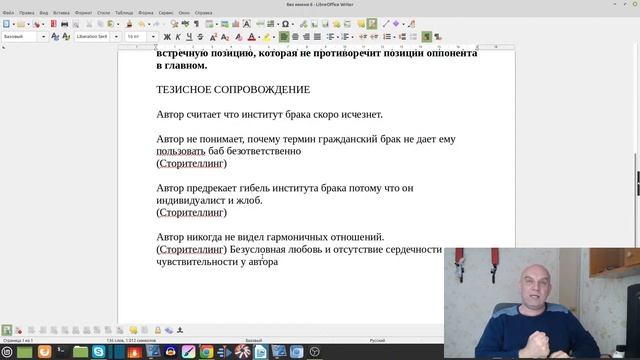The height and width of the screenshot is (360, 640).
Task: Click the ordered numbered list icon
Action: tap(345, 37)
